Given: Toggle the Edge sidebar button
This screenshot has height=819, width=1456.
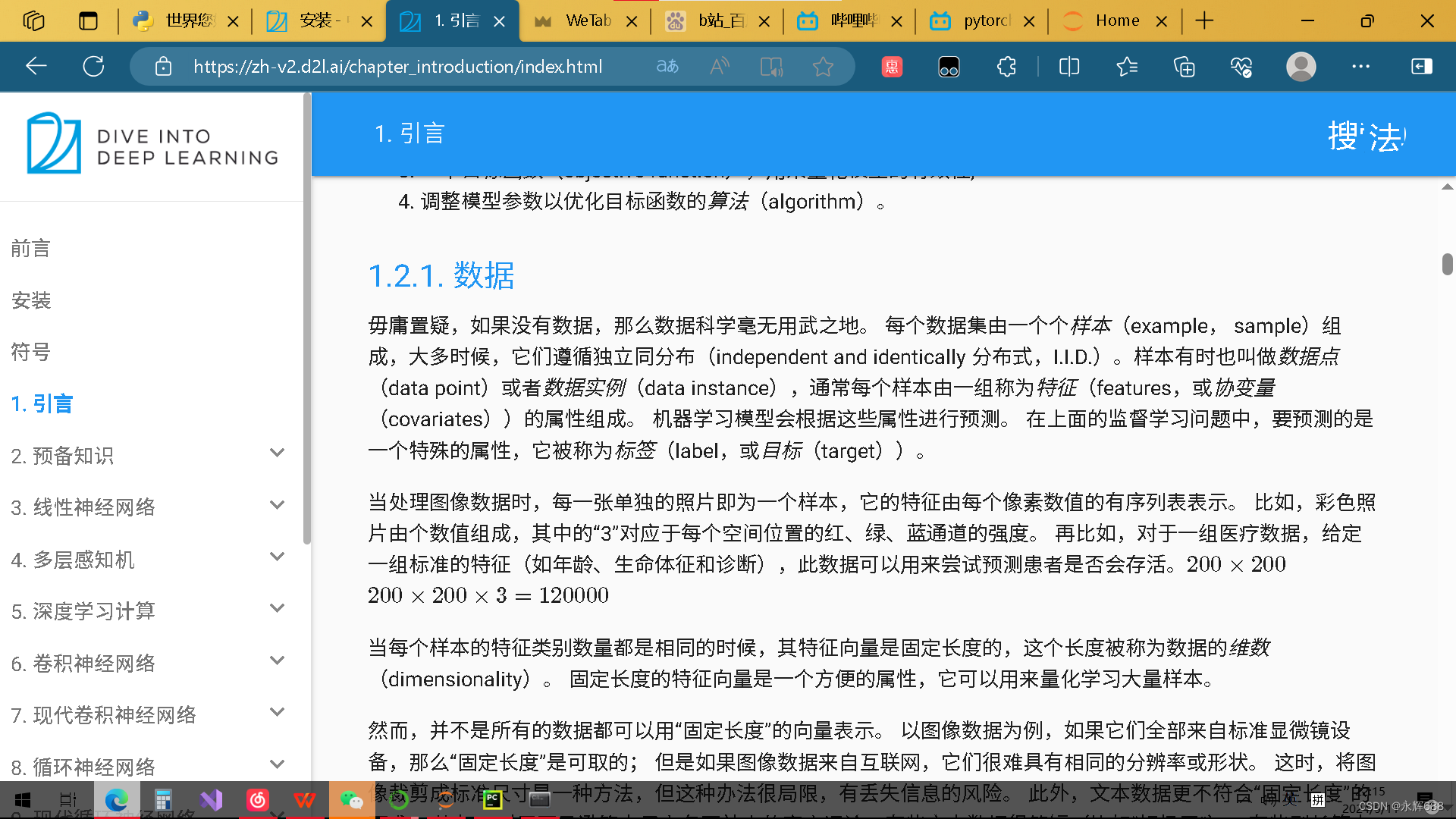Looking at the screenshot, I should 1421,67.
